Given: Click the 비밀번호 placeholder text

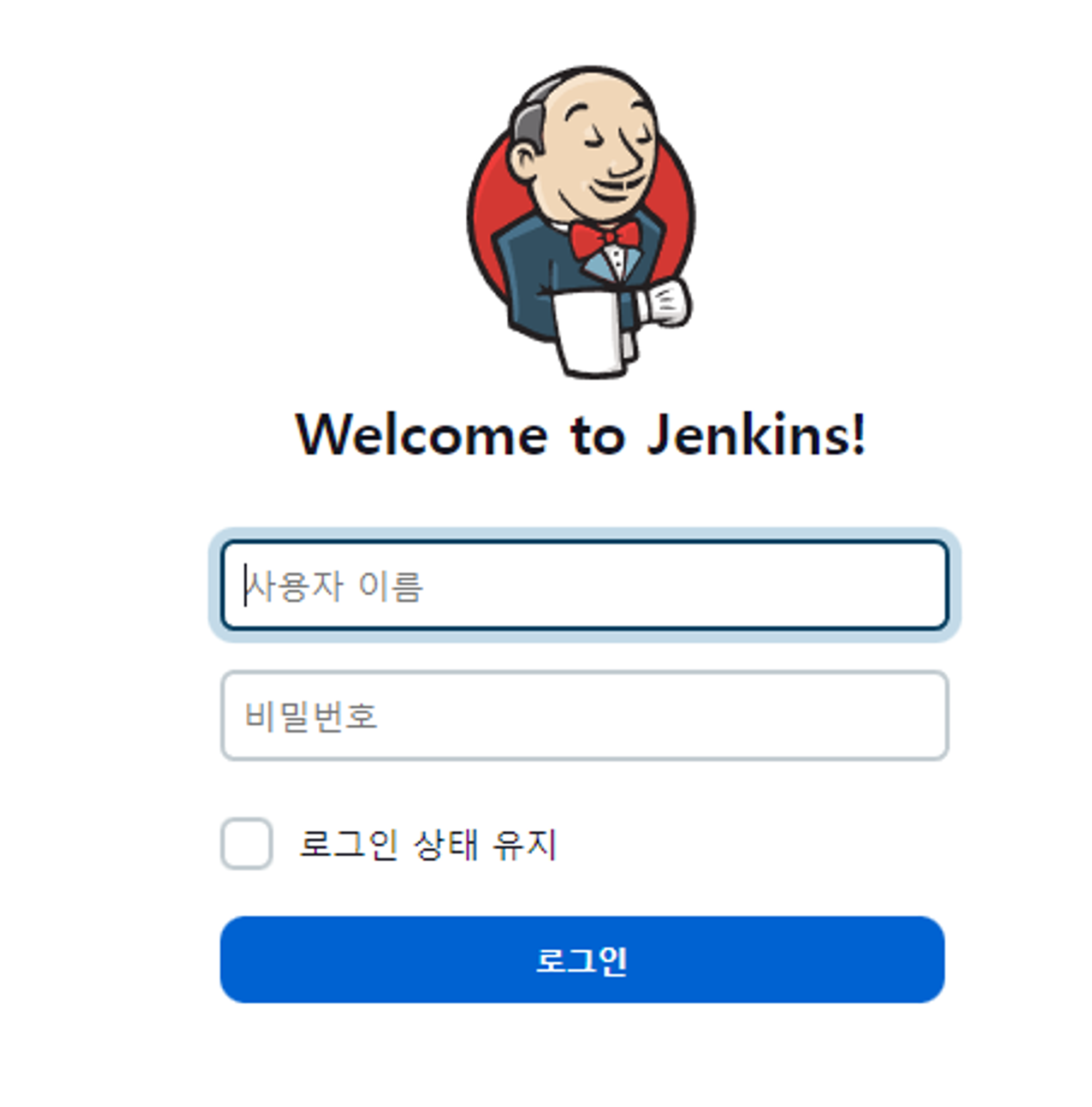Looking at the screenshot, I should [311, 716].
